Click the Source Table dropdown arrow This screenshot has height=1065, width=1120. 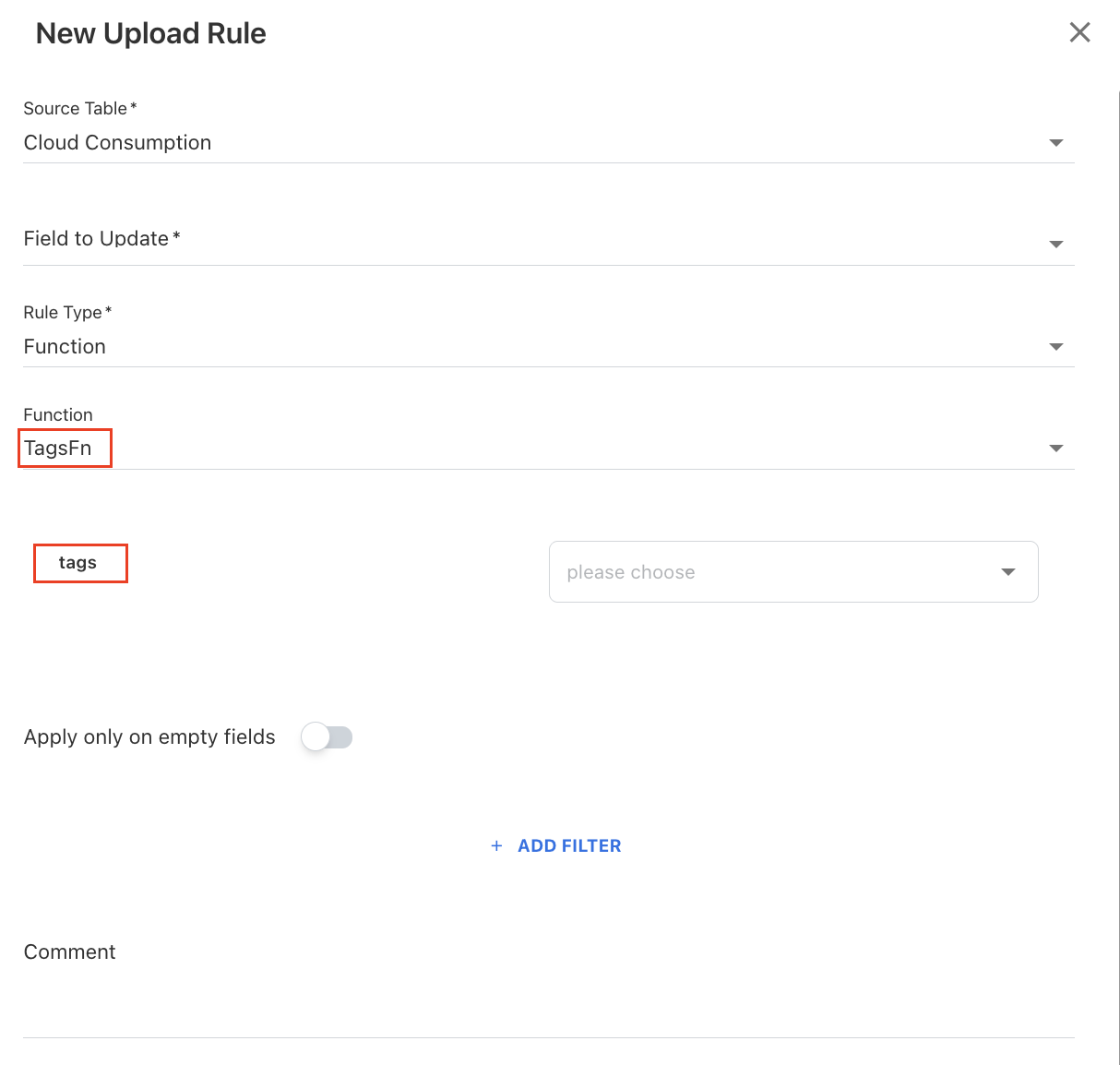pos(1056,143)
